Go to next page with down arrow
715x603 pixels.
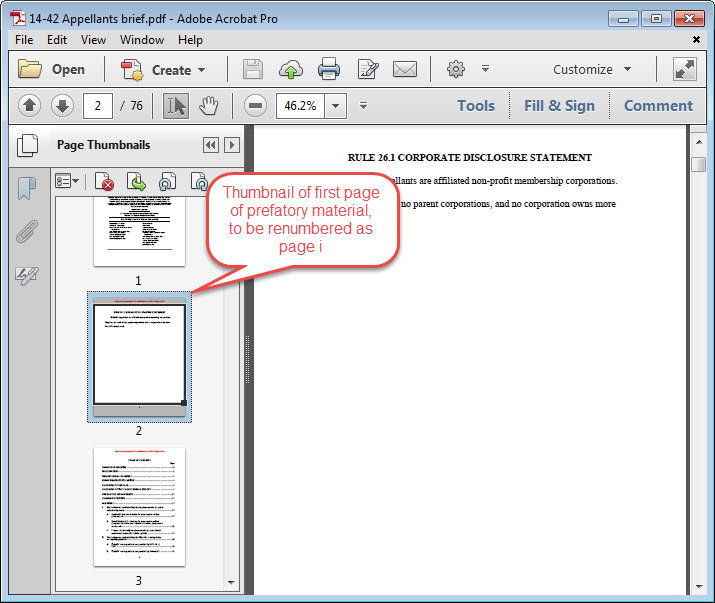tap(62, 105)
